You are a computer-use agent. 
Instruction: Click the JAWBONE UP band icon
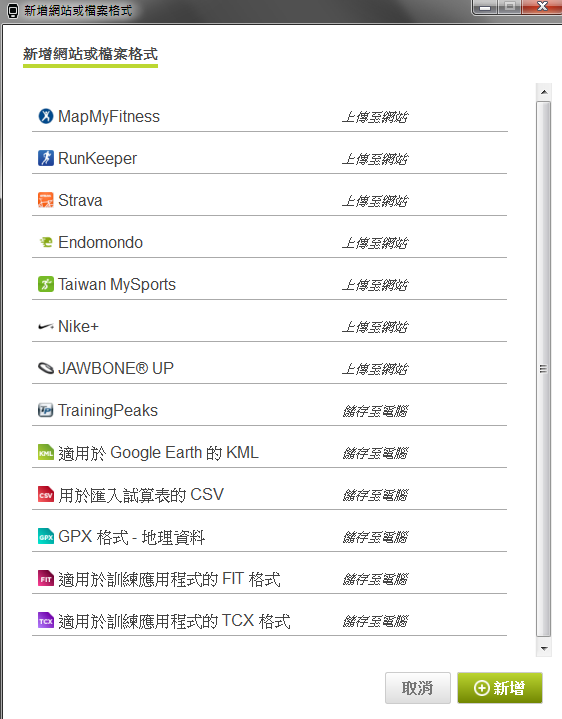pyautogui.click(x=45, y=368)
